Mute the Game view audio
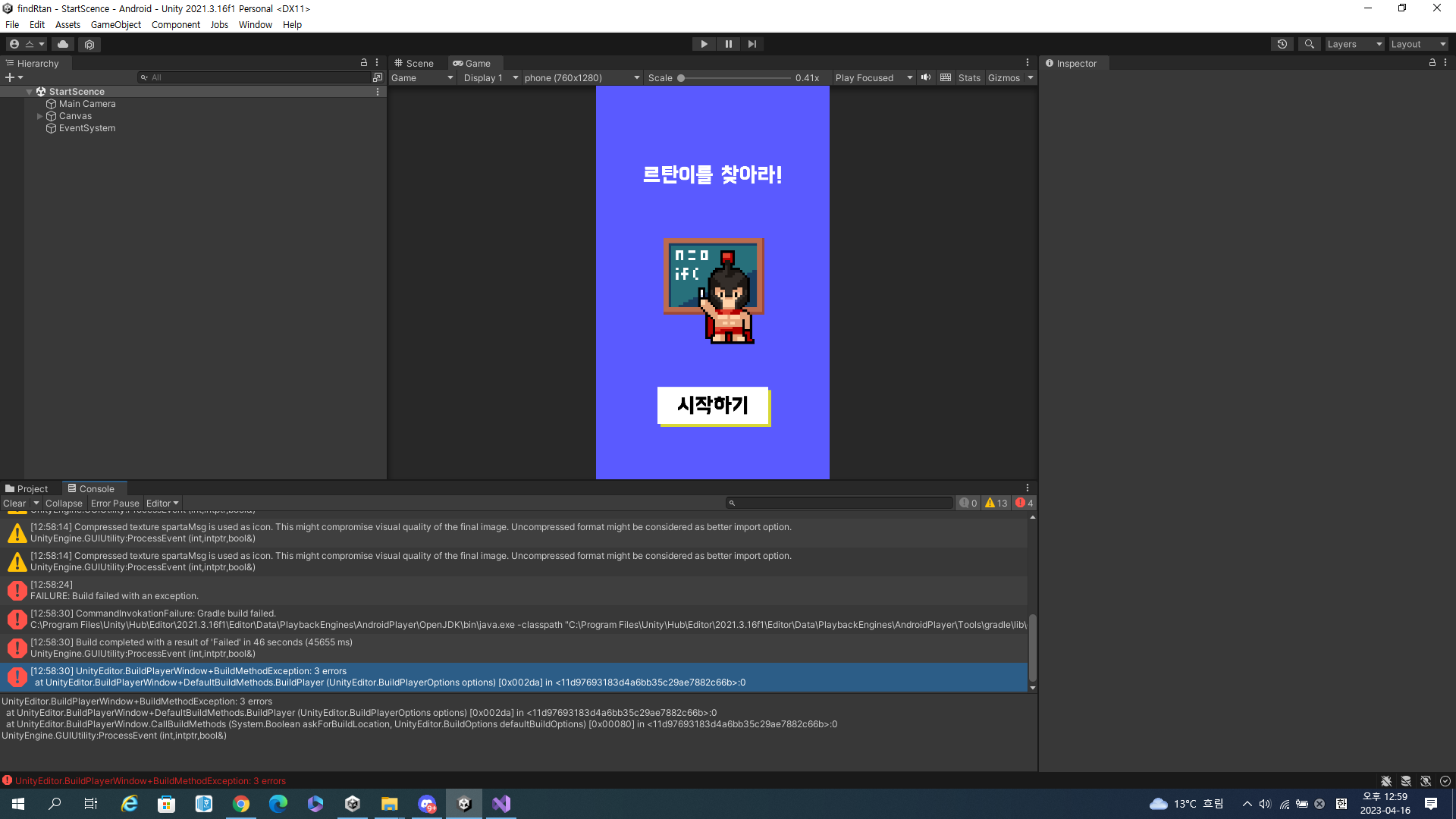Screen dimensions: 1456x819 [x=926, y=77]
